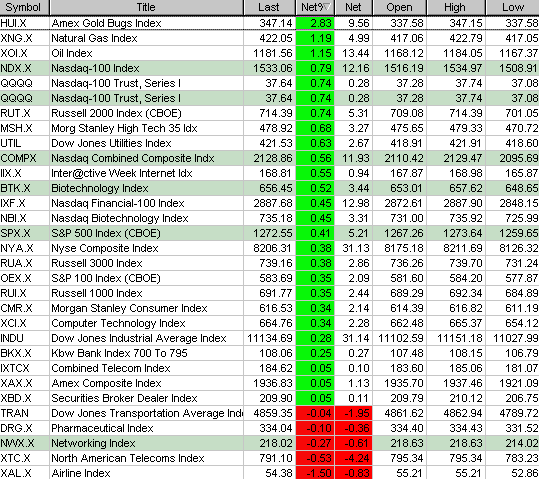
Task: Select the NWX.X Networking Index row
Action: [x=270, y=443]
